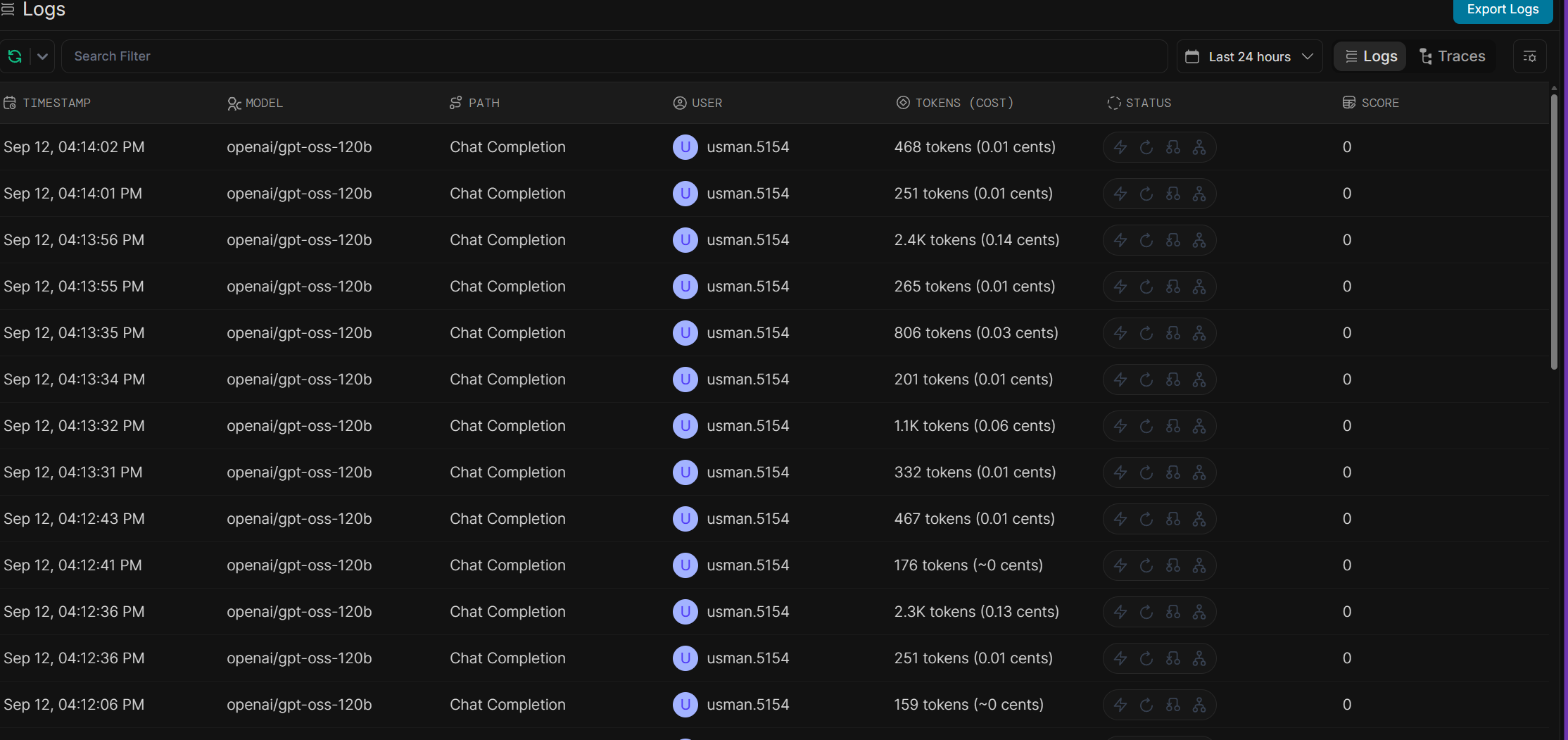1568x740 pixels.
Task: Switch to the Traces view tab
Action: point(1452,56)
